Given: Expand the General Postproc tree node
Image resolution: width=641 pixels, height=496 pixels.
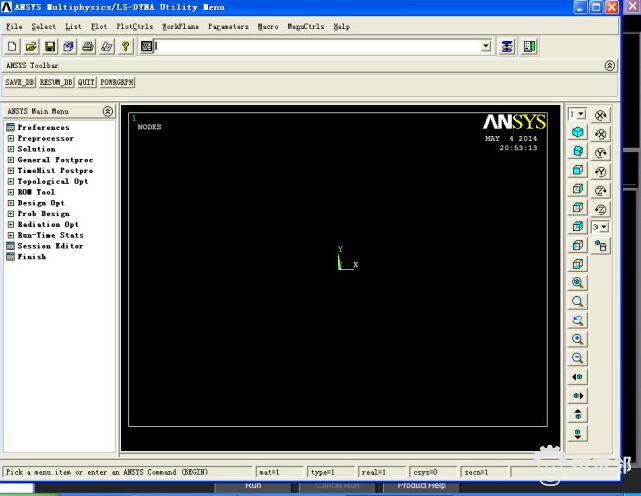Looking at the screenshot, I should [11, 160].
